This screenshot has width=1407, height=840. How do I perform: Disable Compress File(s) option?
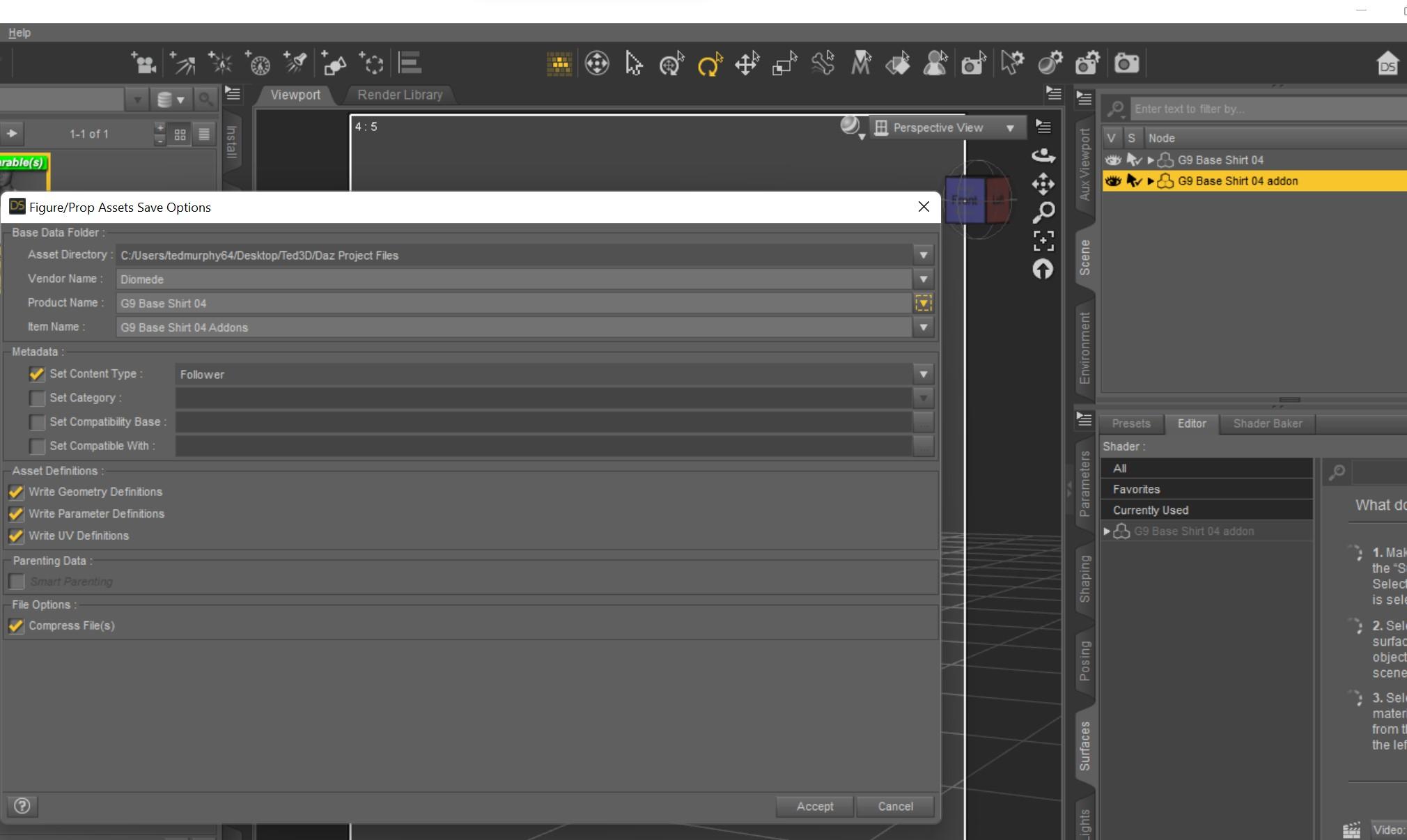pos(16,625)
